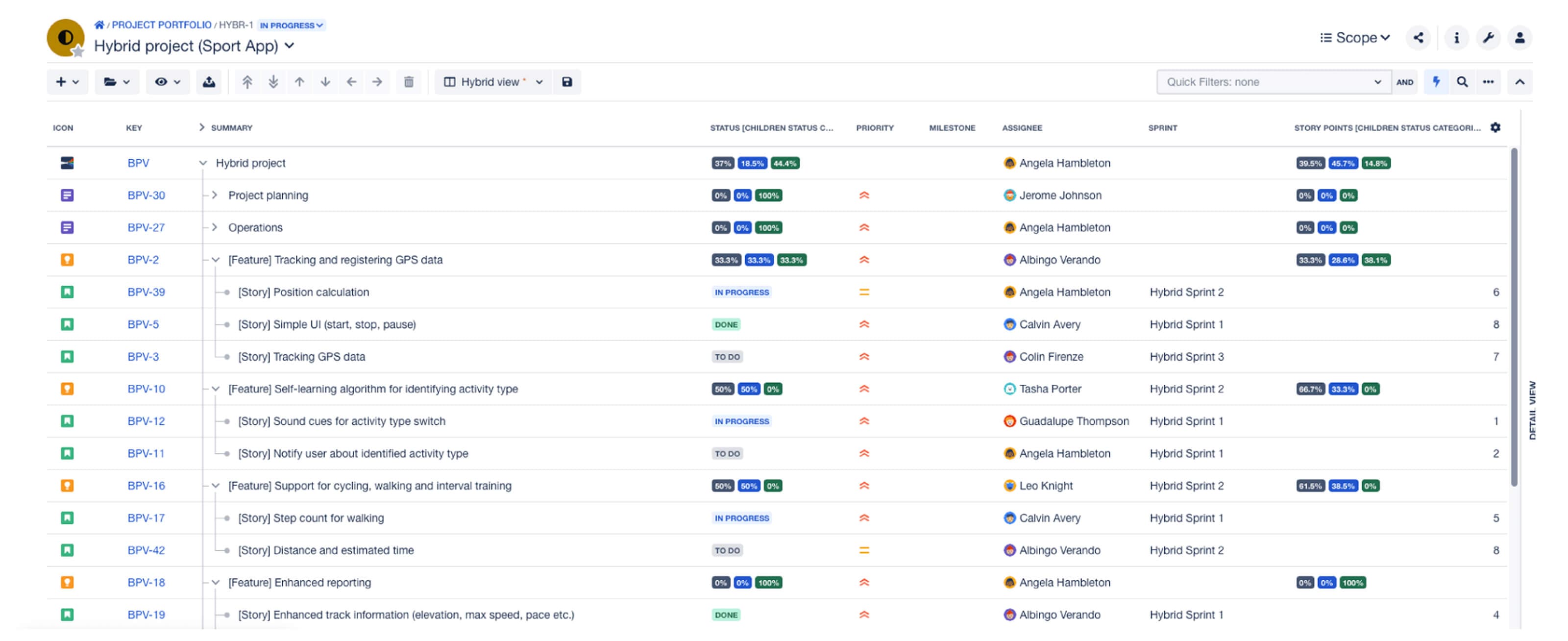
Task: Collapse Support for cycling feature row
Action: [216, 486]
